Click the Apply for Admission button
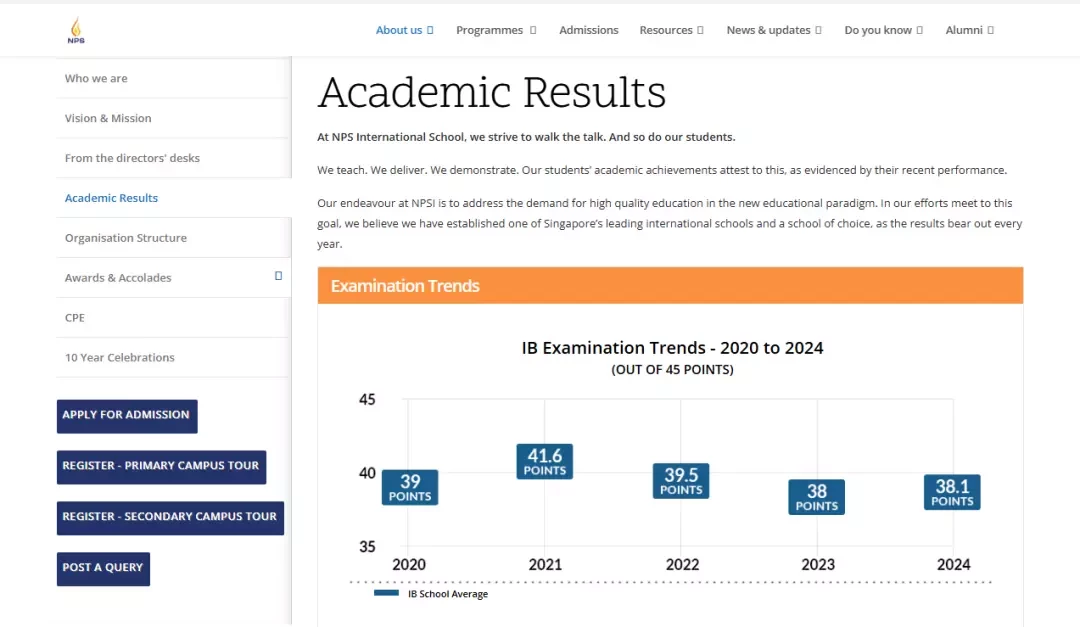1080x627 pixels. [127, 416]
